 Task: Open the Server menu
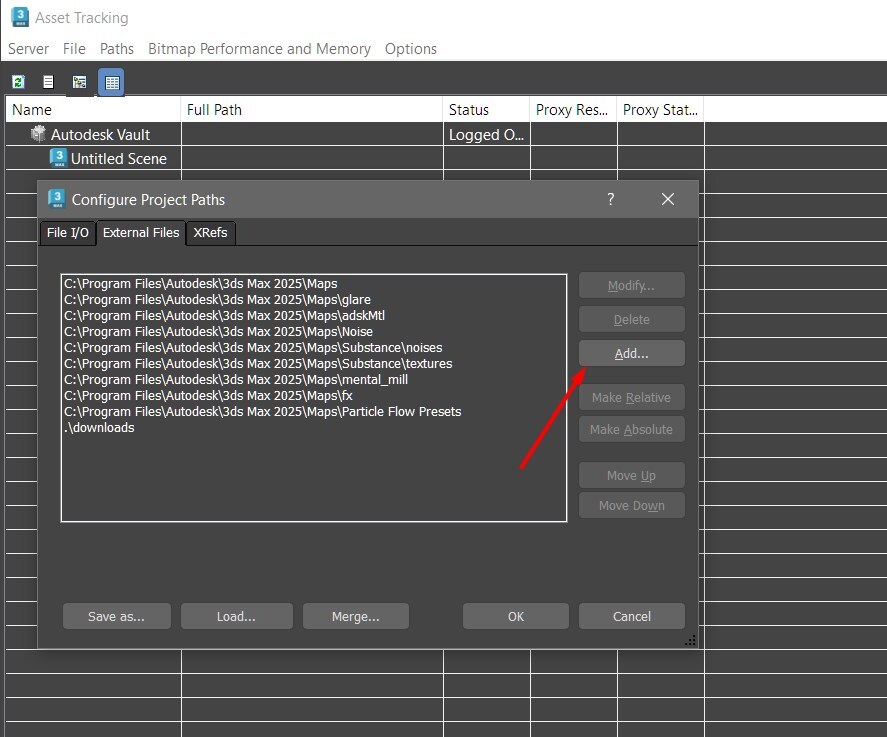pyautogui.click(x=28, y=49)
